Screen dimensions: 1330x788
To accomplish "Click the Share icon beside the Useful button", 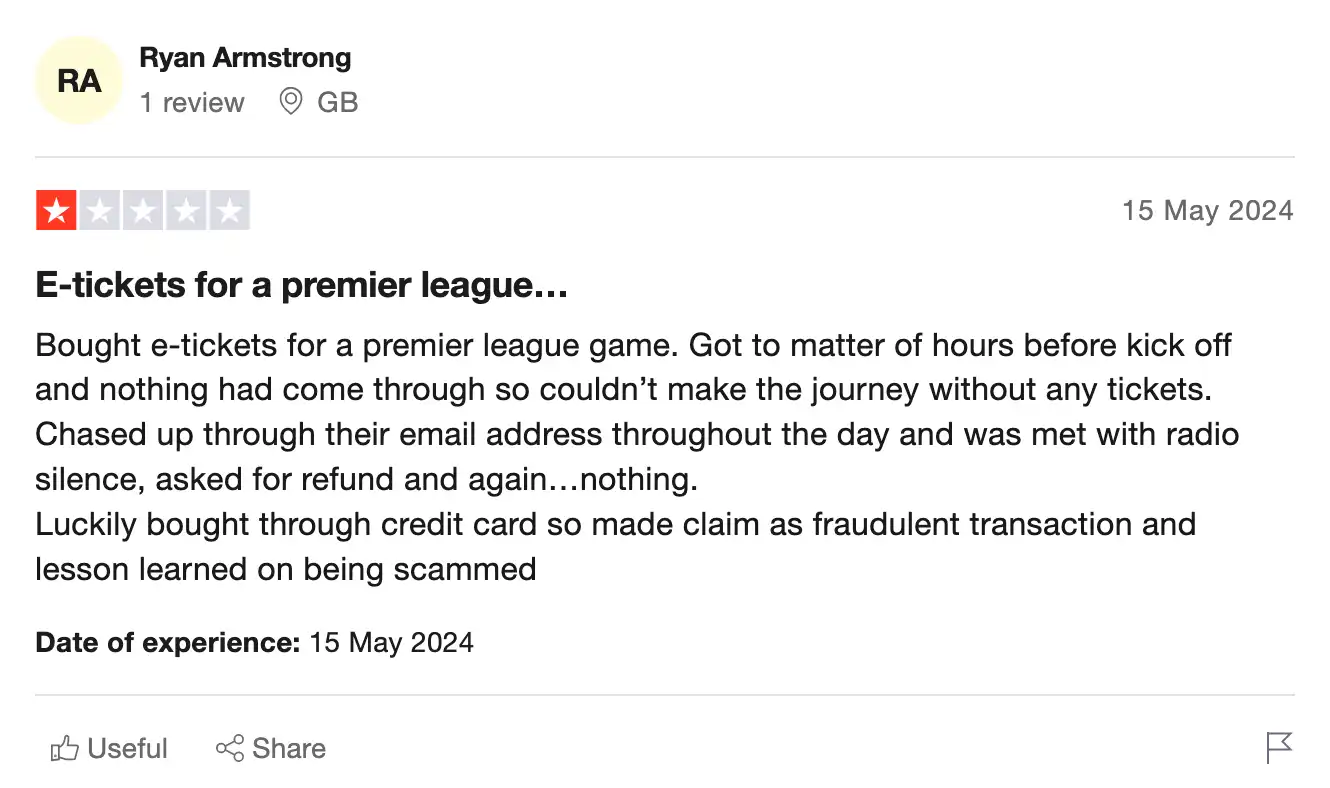I will pyautogui.click(x=230, y=747).
